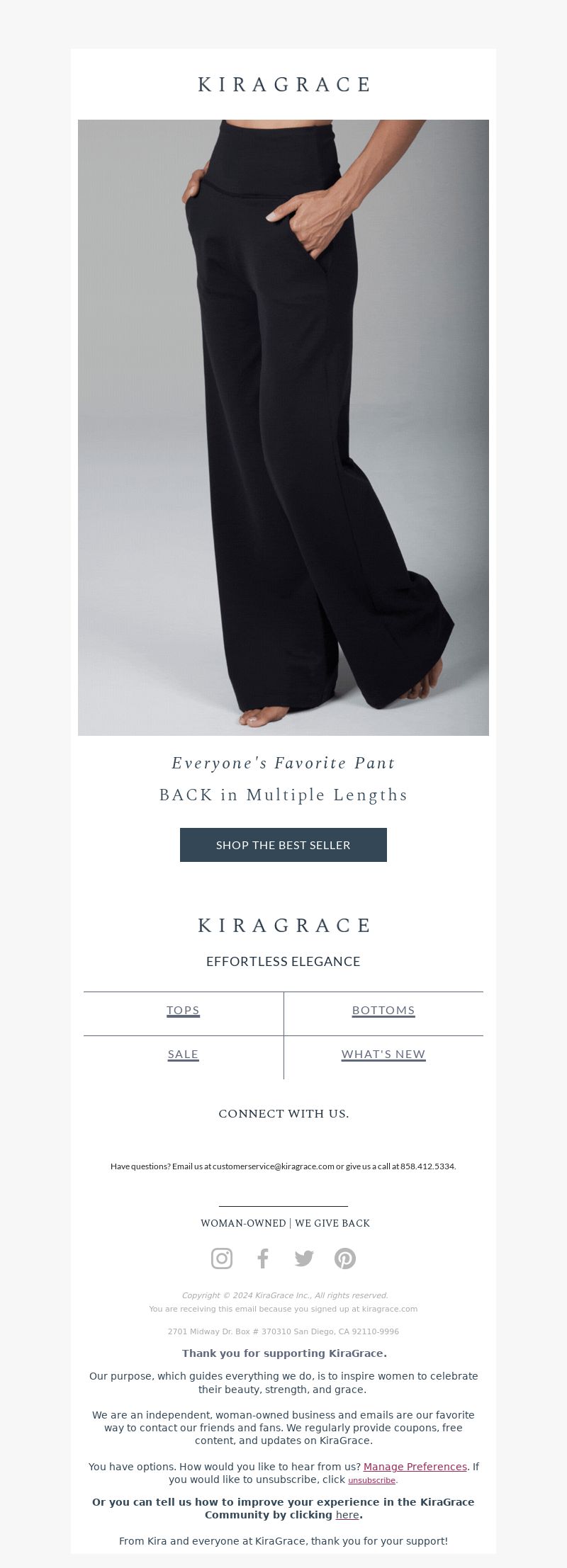
Task: Open the Twitter bird icon
Action: point(304,1259)
